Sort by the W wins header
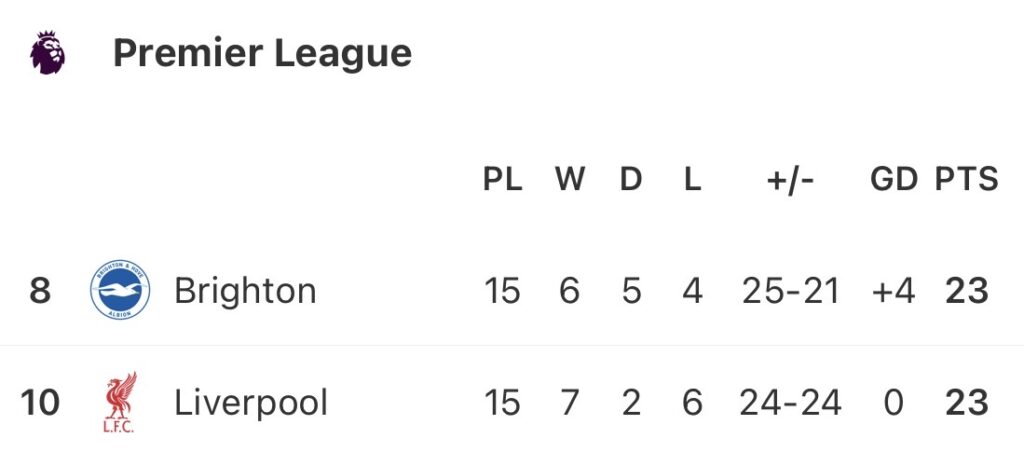The height and width of the screenshot is (466, 1024). 570,179
